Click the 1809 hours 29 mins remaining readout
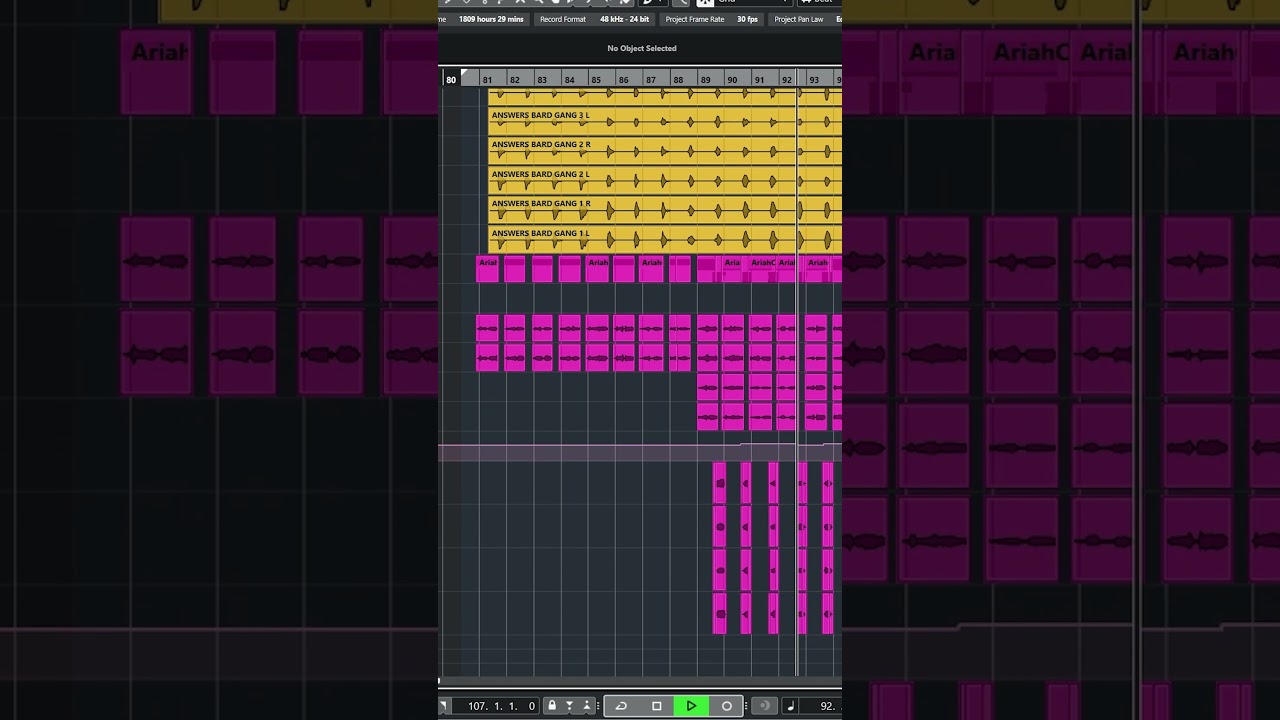1280x720 pixels. (x=490, y=19)
